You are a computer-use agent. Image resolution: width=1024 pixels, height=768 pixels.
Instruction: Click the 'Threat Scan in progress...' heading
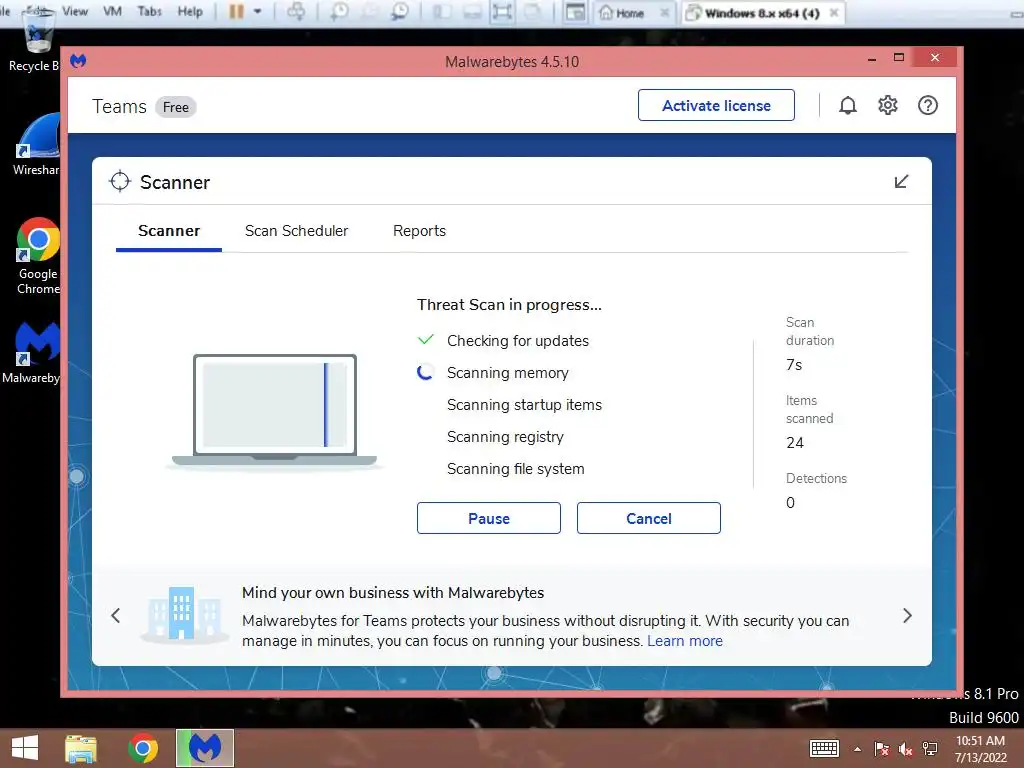(509, 304)
